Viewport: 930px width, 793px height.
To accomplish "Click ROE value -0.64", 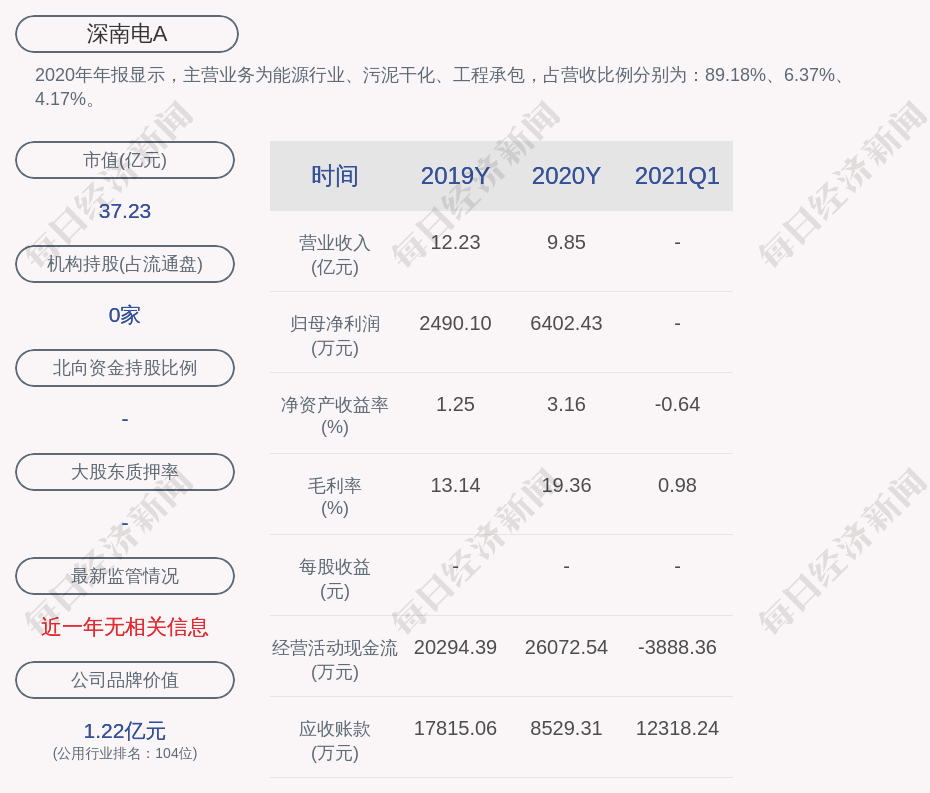I will point(677,405).
